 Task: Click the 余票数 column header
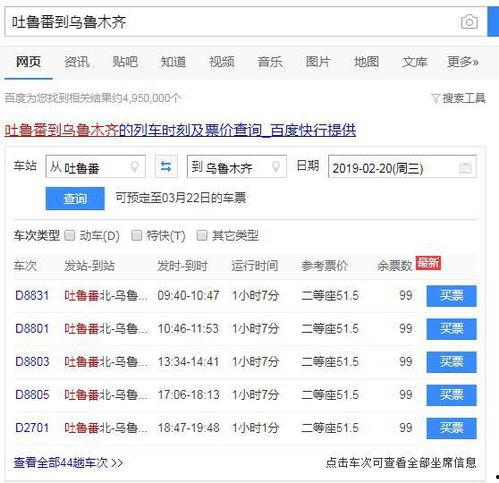click(395, 266)
